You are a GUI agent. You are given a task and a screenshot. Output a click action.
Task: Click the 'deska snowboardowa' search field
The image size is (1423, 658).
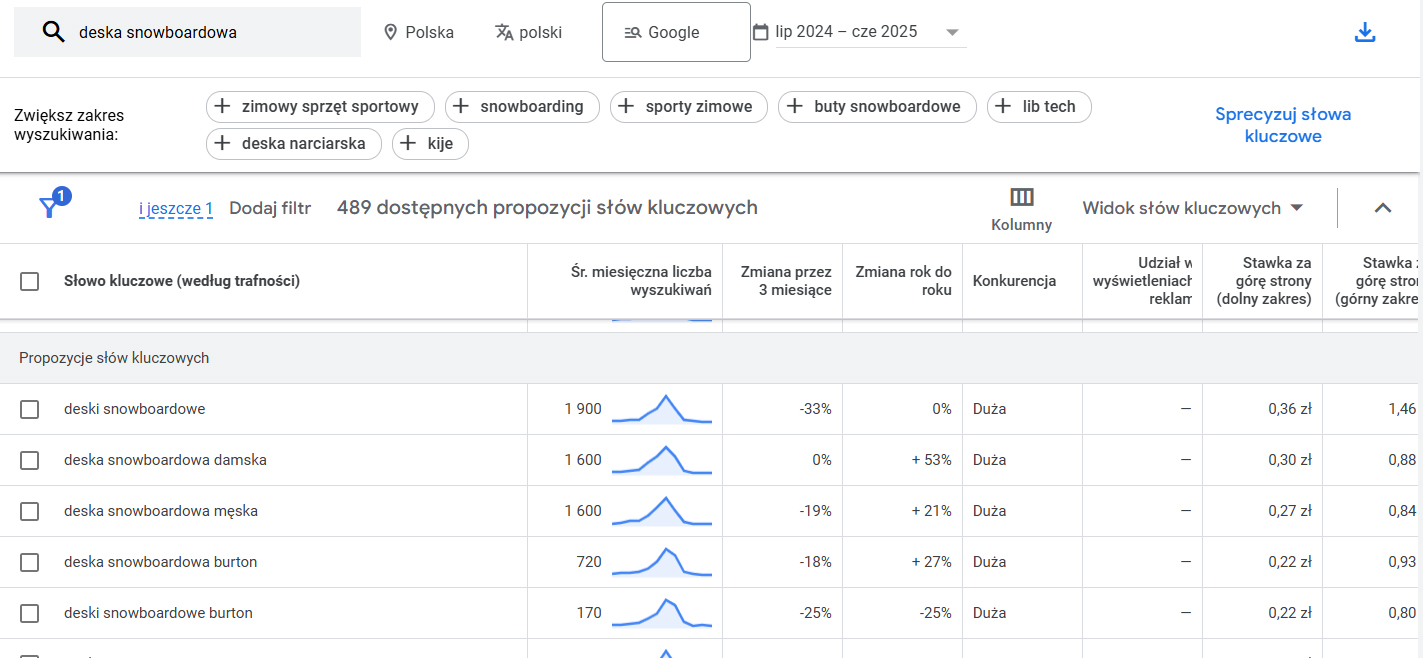[210, 32]
